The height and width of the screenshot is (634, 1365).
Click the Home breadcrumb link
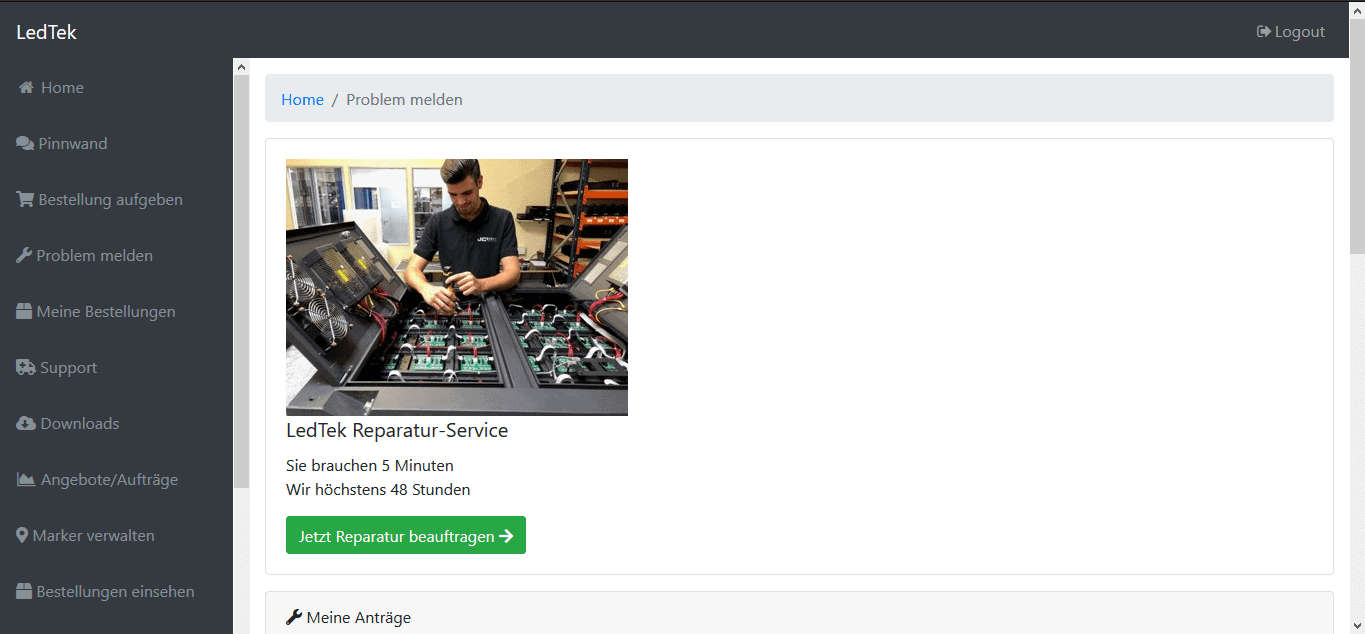[x=302, y=100]
